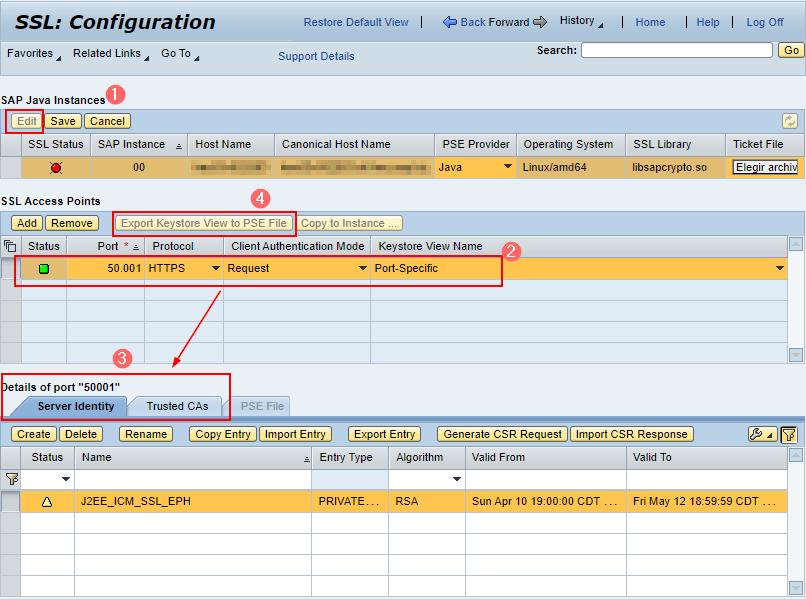Click Export Keystore View to PSE File
This screenshot has width=806, height=599.
coord(204,223)
